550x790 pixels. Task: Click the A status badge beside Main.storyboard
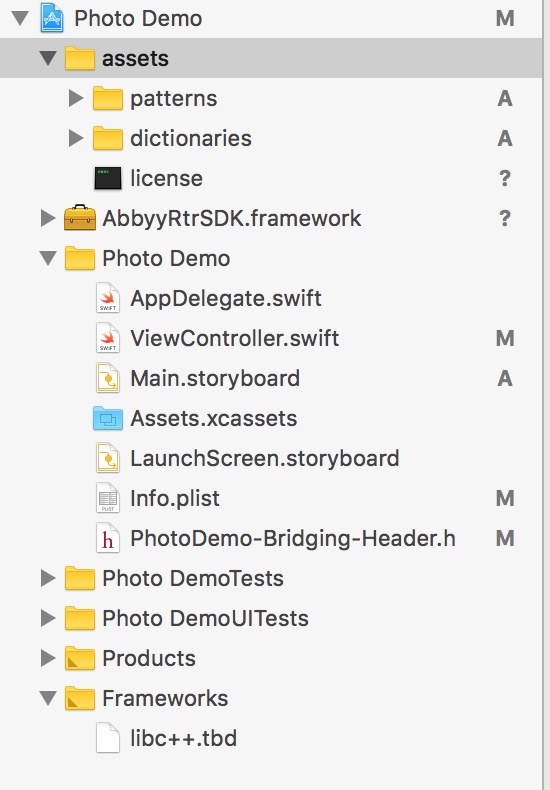(505, 378)
